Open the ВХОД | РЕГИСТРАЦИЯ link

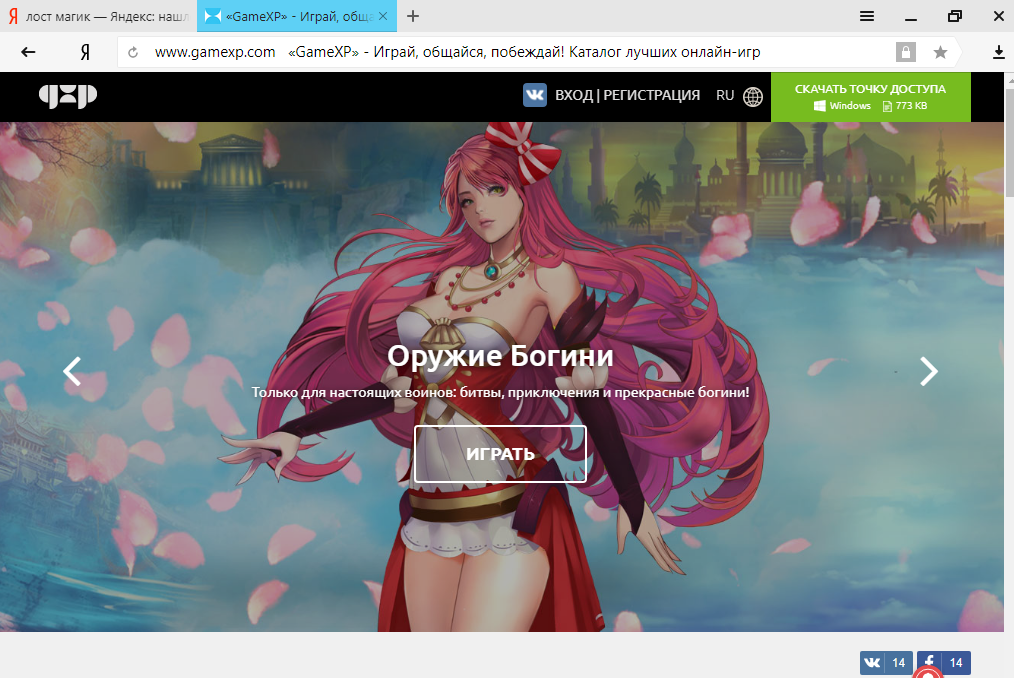coord(627,95)
